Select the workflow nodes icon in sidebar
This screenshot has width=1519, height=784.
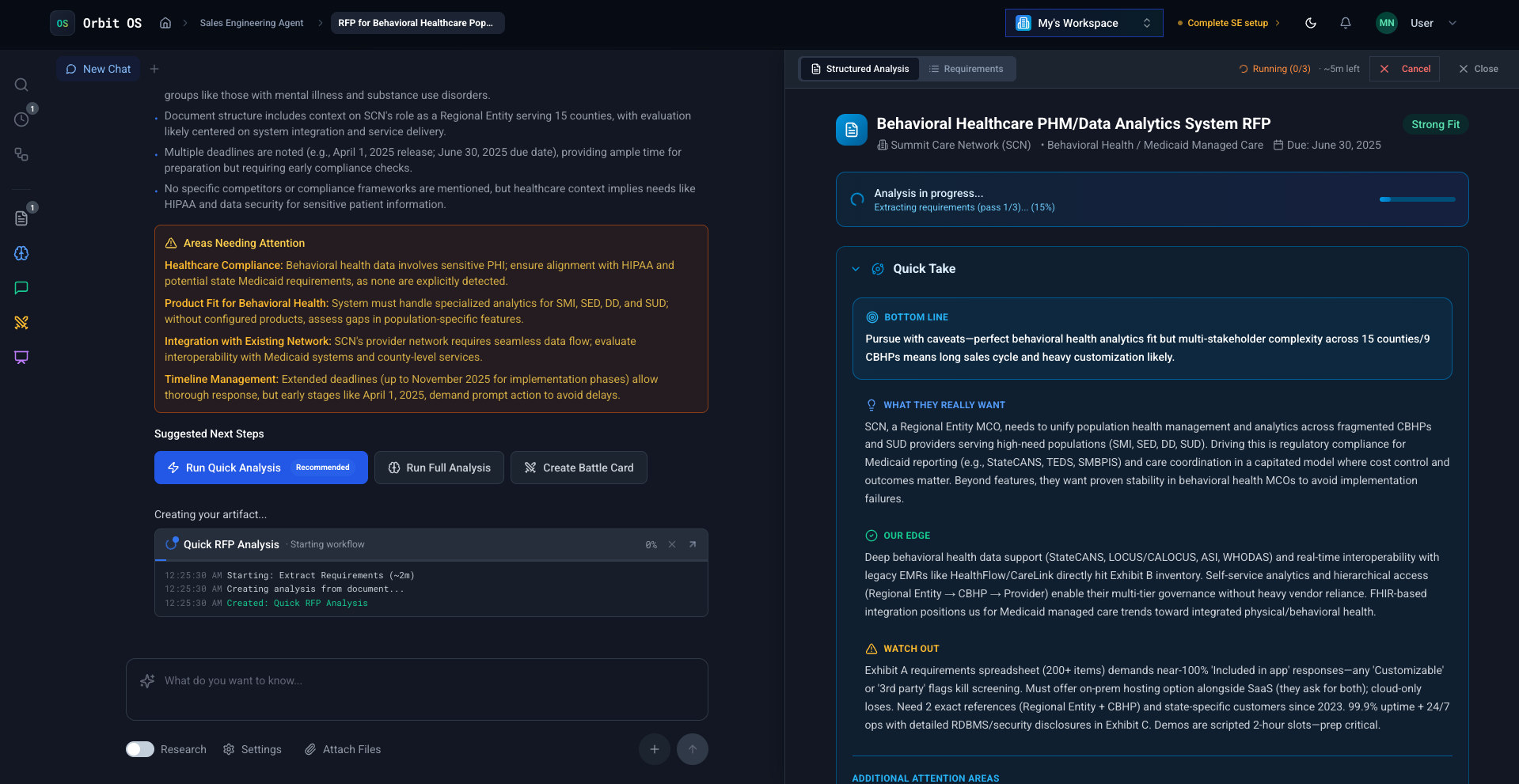point(21,154)
